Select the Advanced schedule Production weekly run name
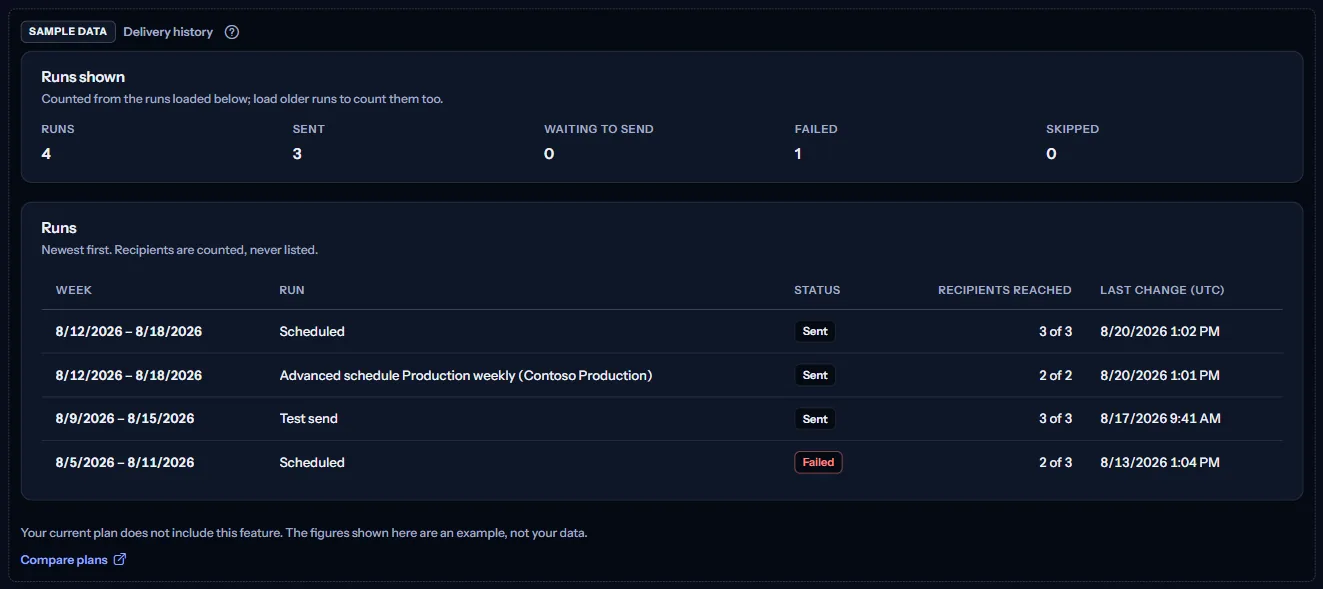Image resolution: width=1323 pixels, height=589 pixels. [x=466, y=375]
